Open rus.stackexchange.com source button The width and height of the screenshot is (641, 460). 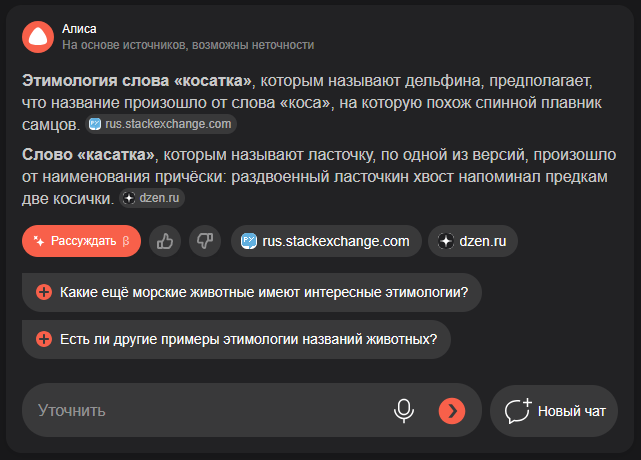pos(326,241)
